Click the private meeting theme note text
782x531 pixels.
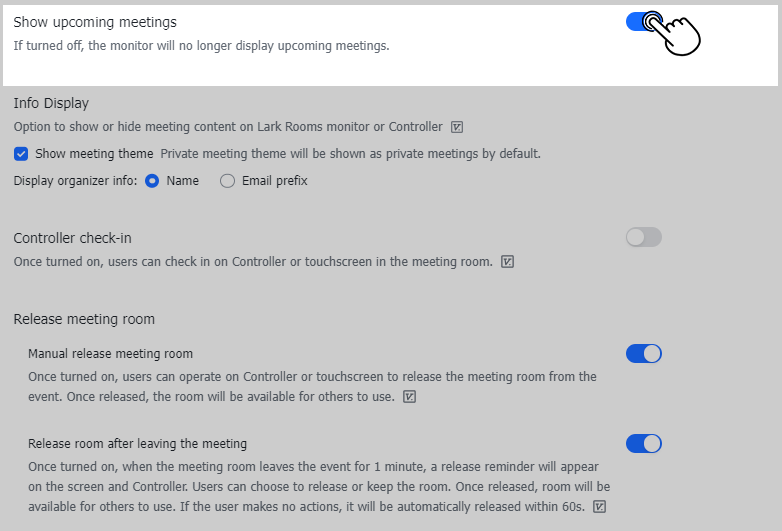[350, 154]
